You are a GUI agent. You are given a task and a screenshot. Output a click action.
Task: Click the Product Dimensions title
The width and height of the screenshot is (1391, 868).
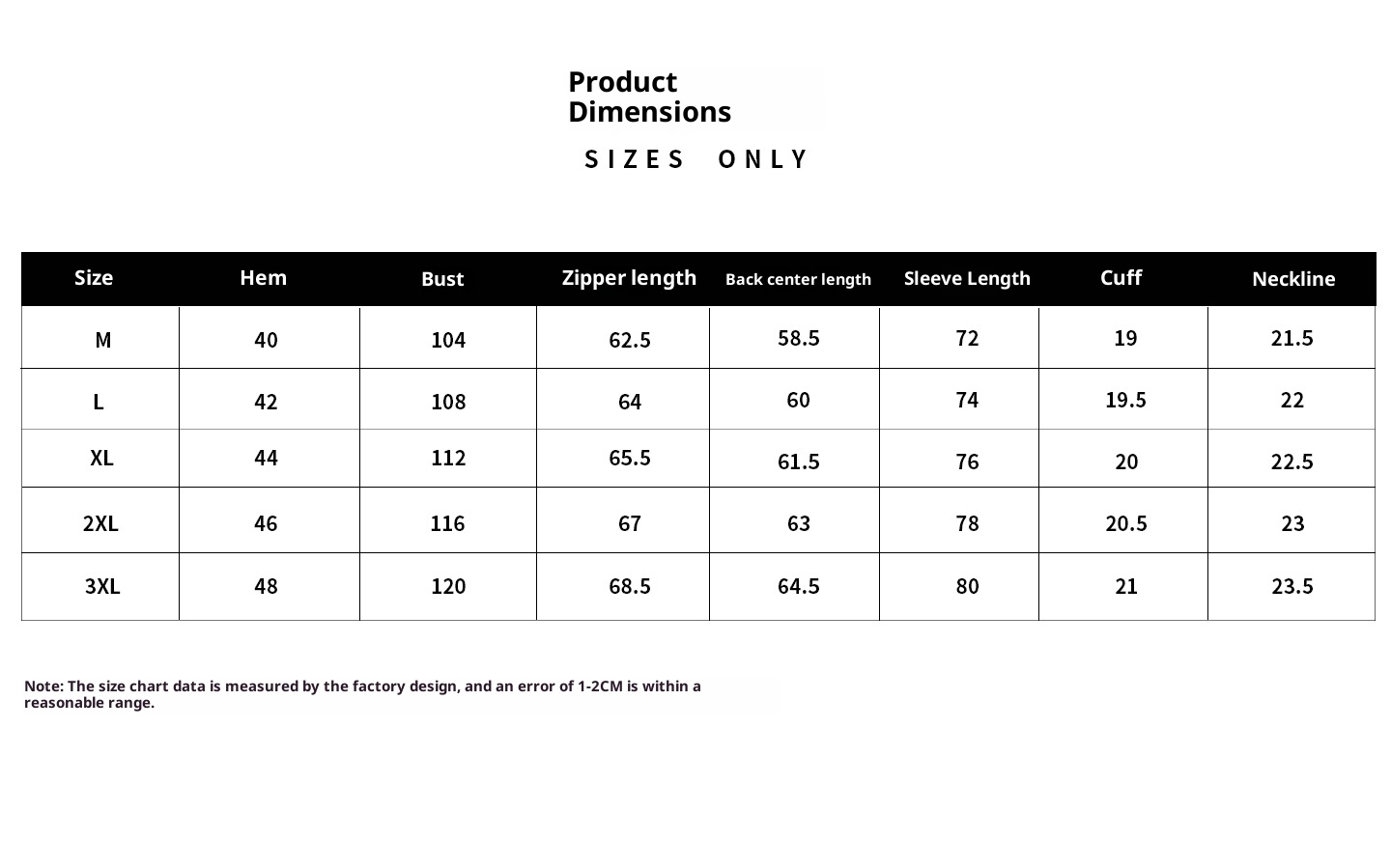point(649,97)
